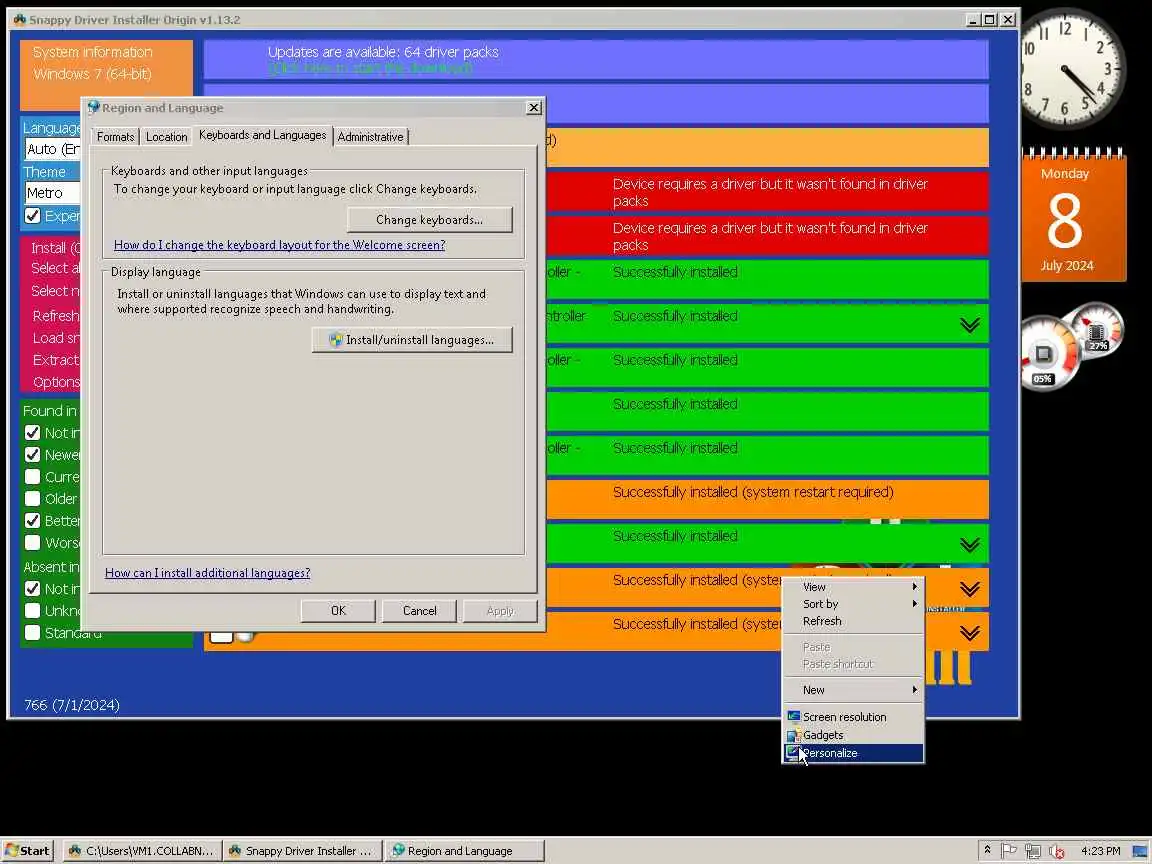Toggle 'Not installed' under Found in driver packs
The width and height of the screenshot is (1152, 864).
32,432
